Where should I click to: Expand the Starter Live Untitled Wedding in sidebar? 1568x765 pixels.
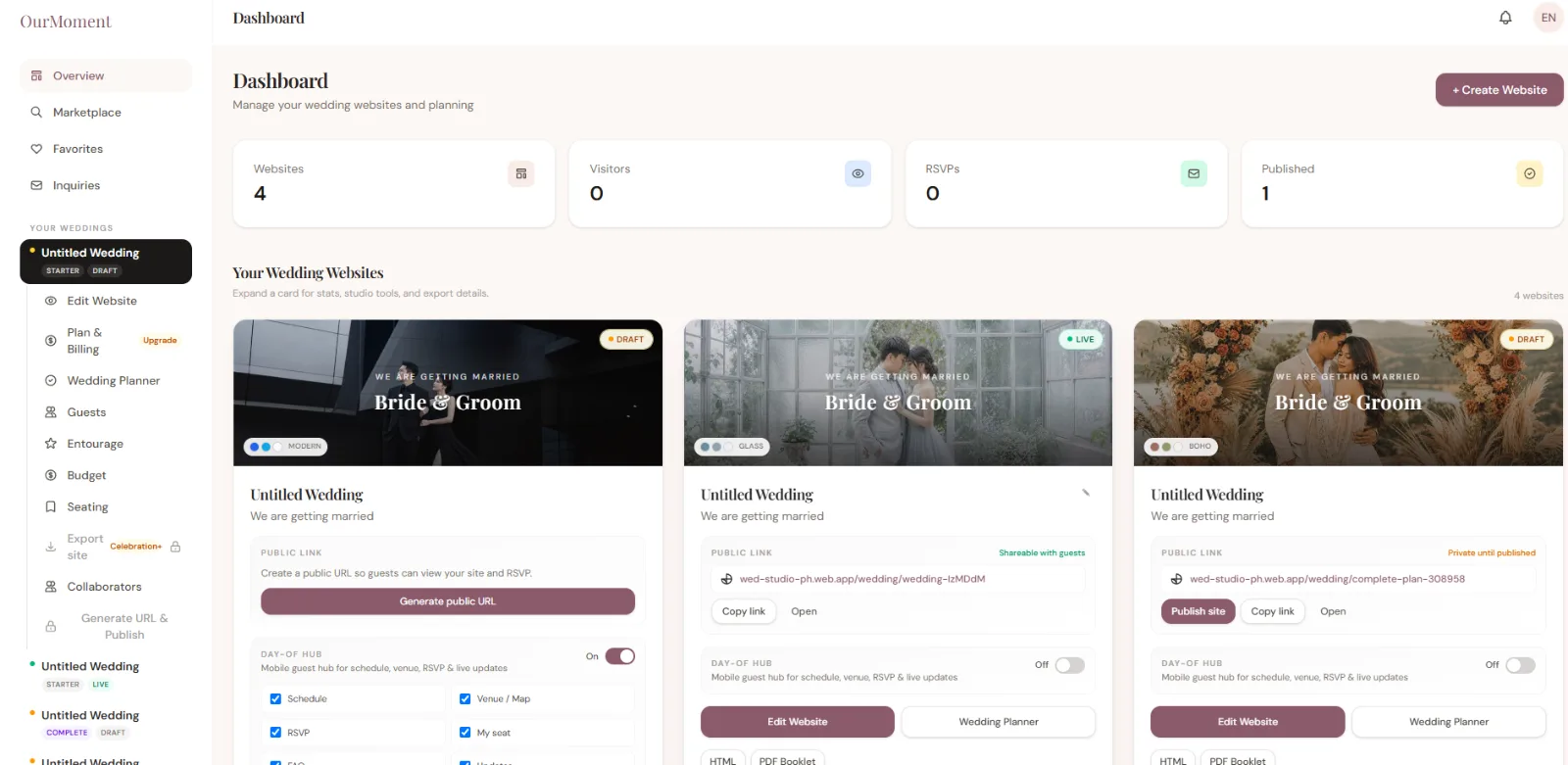click(x=106, y=675)
